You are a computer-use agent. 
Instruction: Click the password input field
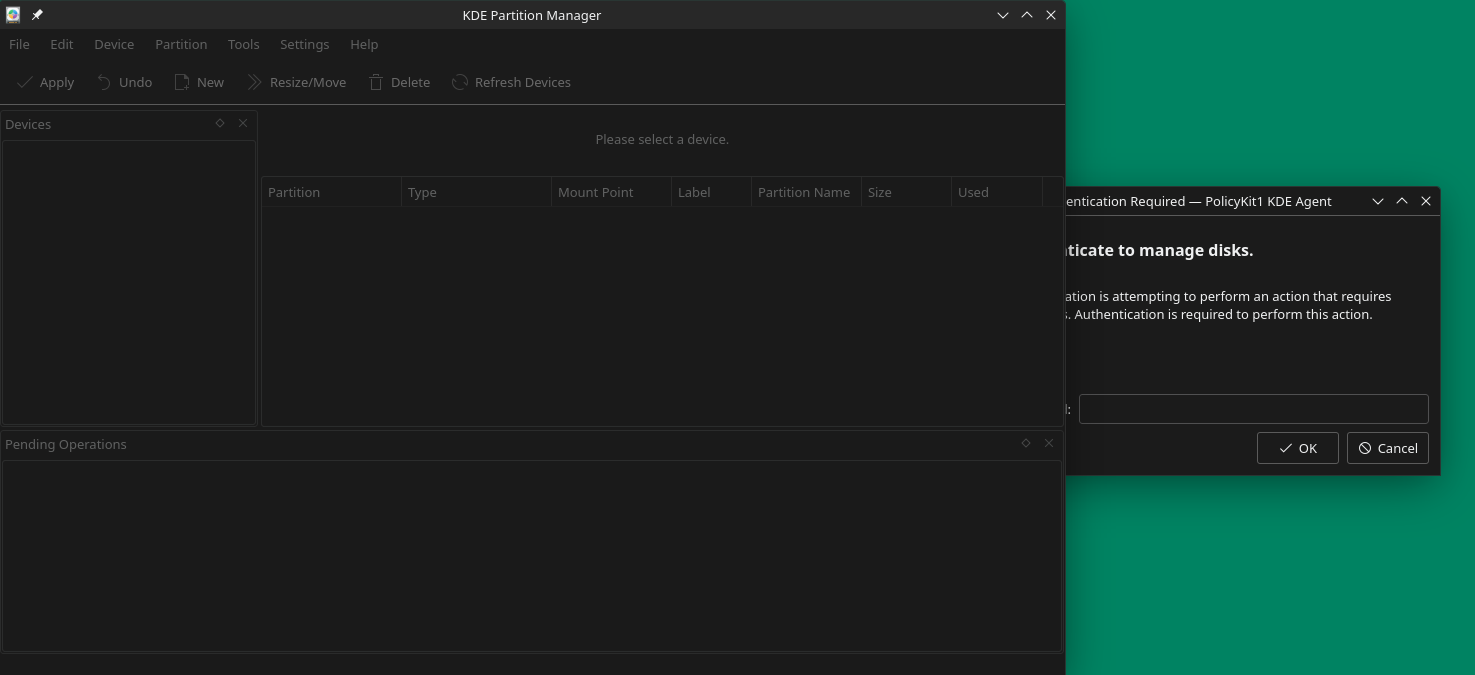click(x=1253, y=409)
